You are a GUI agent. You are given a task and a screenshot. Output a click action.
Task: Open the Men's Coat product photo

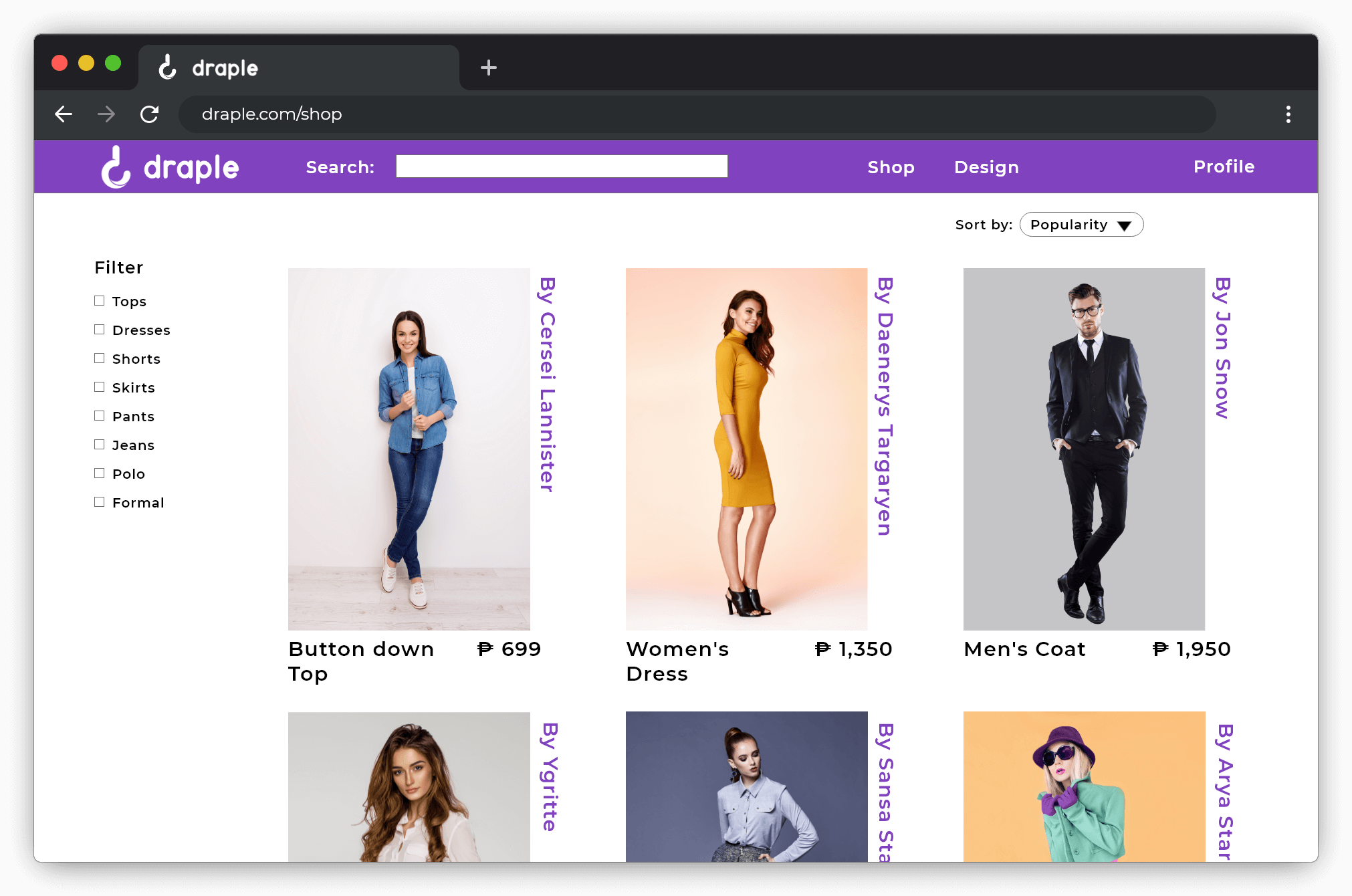click(1084, 449)
